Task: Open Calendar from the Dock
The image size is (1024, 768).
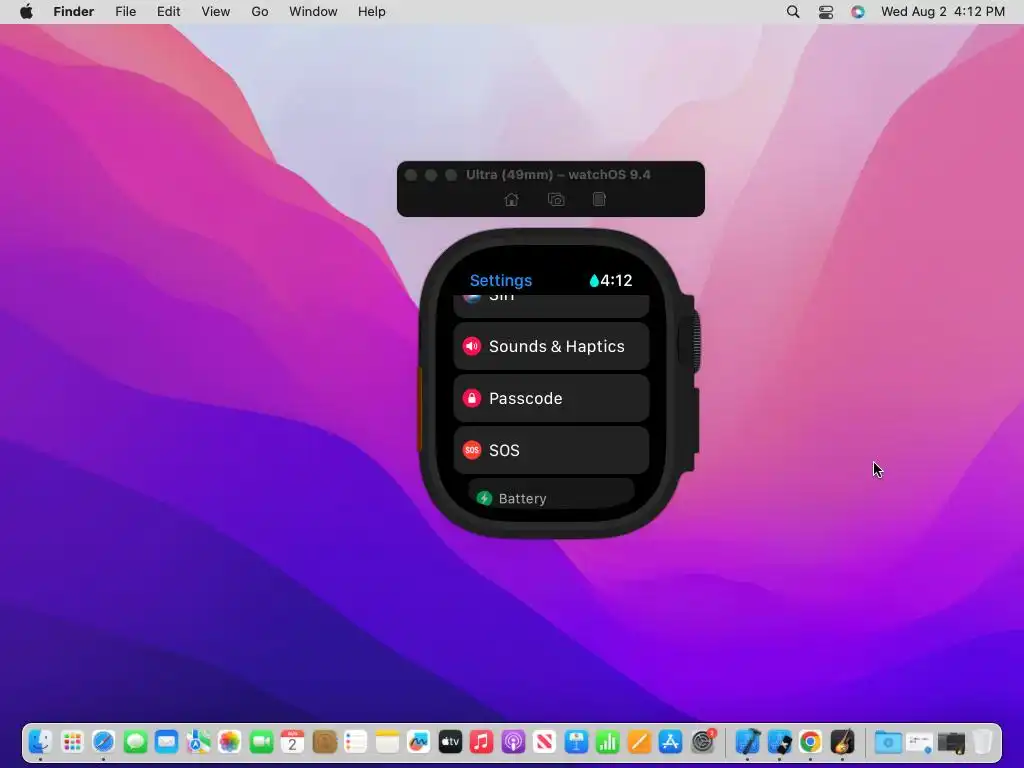Action: pos(293,742)
